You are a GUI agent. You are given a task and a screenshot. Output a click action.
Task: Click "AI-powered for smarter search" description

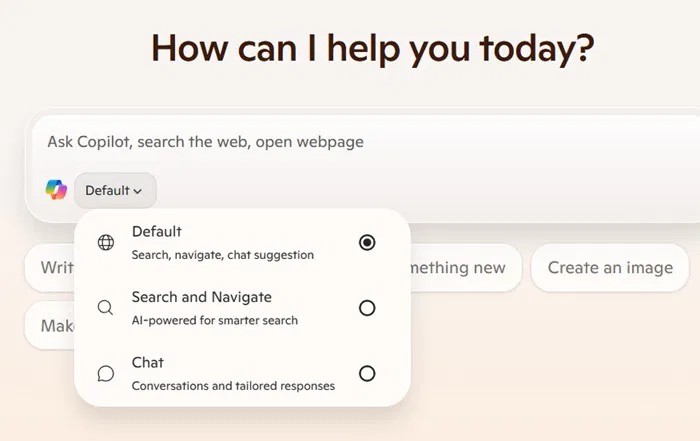click(214, 320)
